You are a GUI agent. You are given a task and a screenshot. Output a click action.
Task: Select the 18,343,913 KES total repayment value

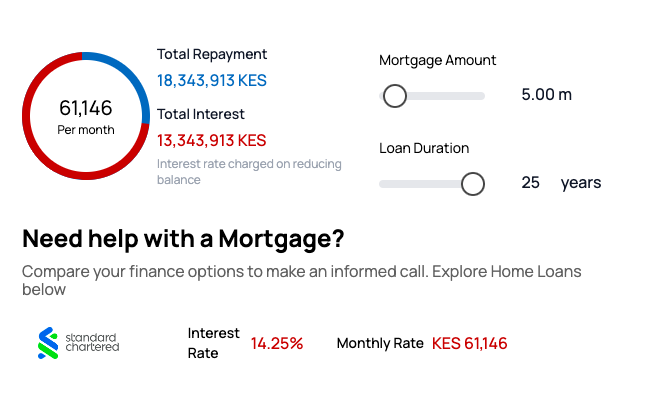[x=212, y=80]
